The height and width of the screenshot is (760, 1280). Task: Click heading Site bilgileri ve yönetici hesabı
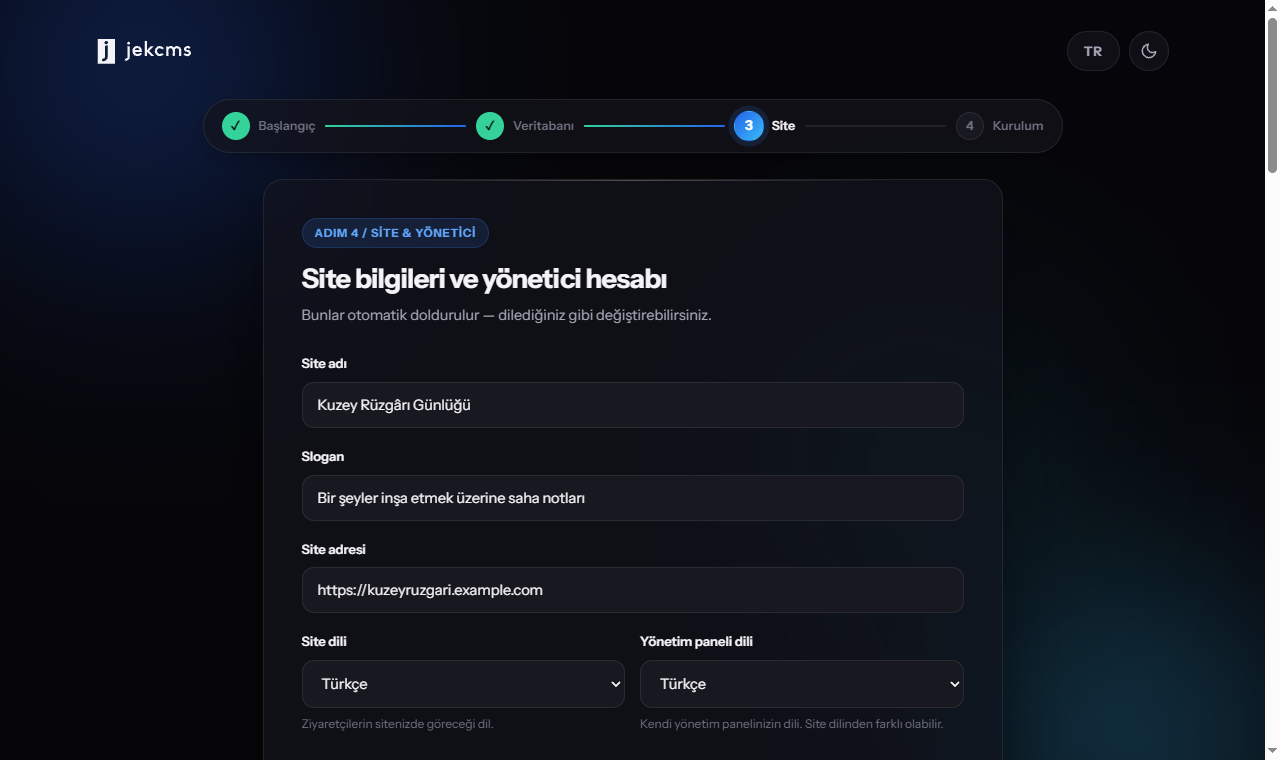(484, 279)
